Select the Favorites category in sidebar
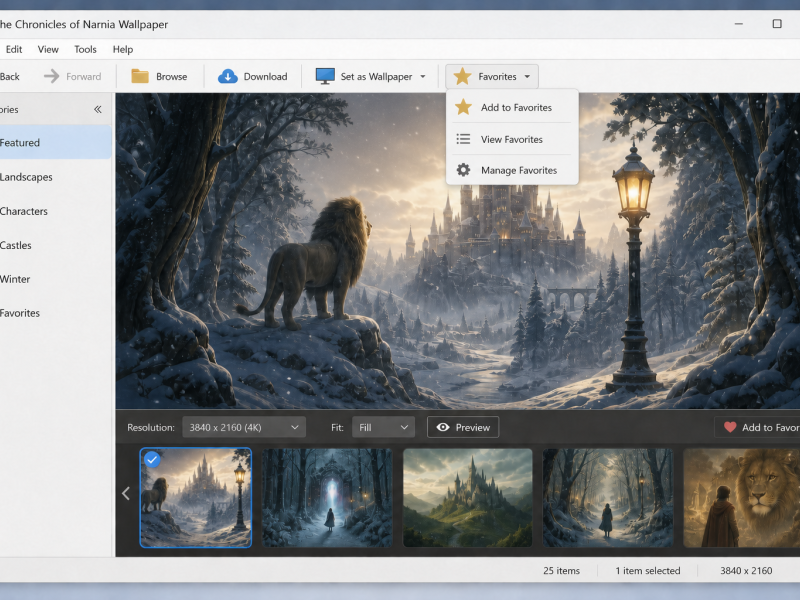 pyautogui.click(x=55, y=313)
